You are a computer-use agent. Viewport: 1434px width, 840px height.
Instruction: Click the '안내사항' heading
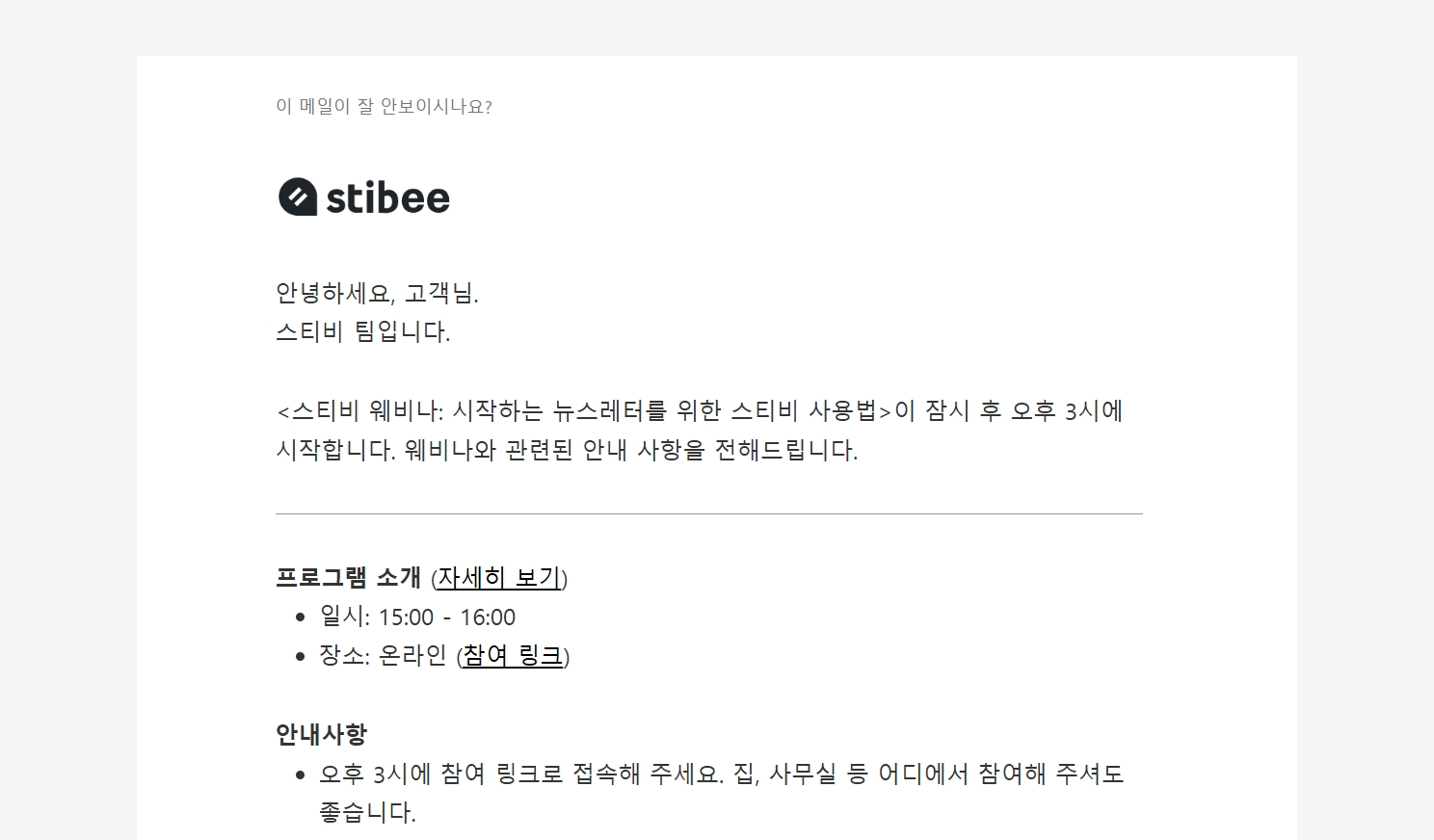pyautogui.click(x=321, y=734)
